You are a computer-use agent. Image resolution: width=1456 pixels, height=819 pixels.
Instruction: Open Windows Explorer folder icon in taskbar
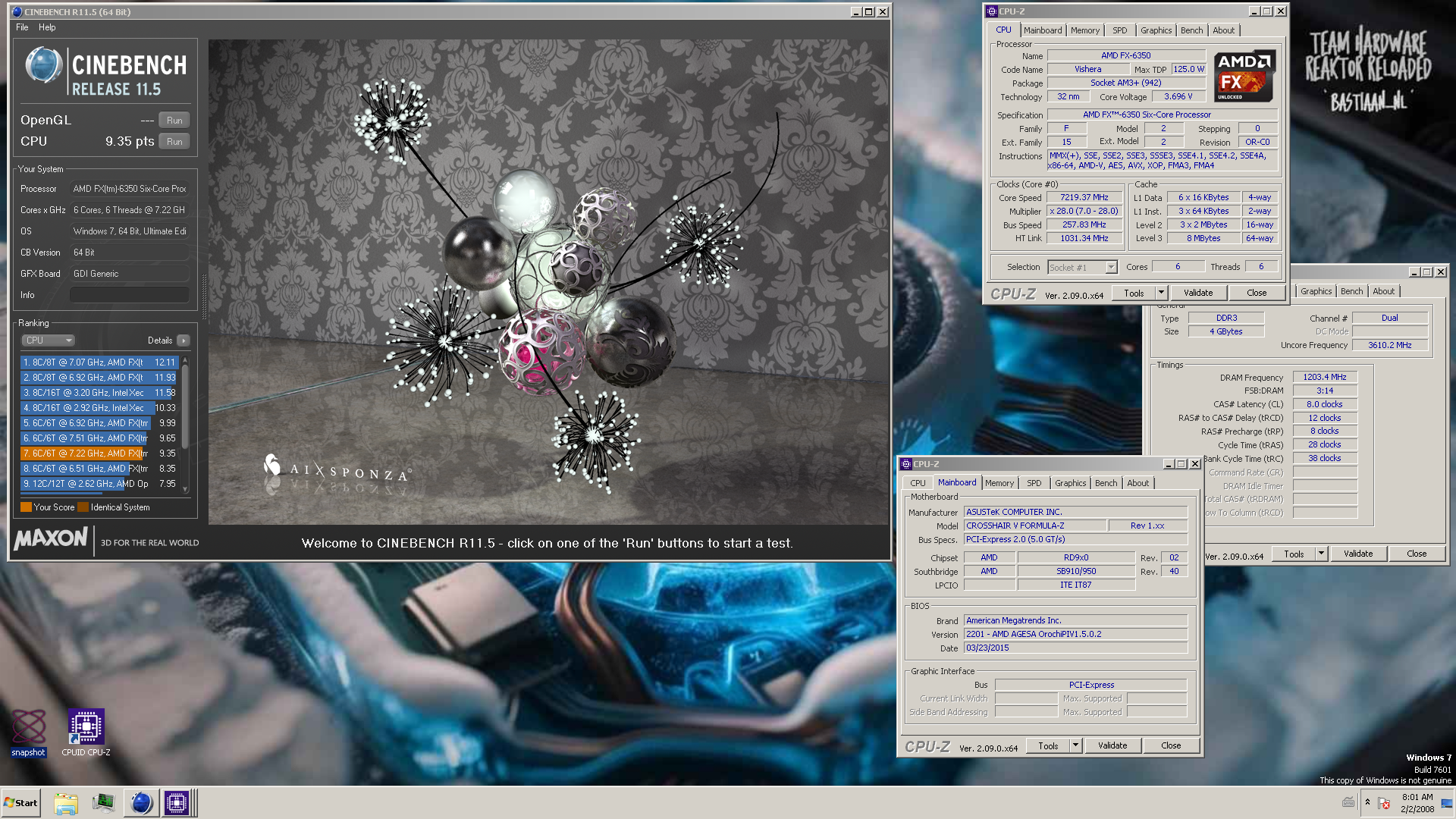(66, 803)
